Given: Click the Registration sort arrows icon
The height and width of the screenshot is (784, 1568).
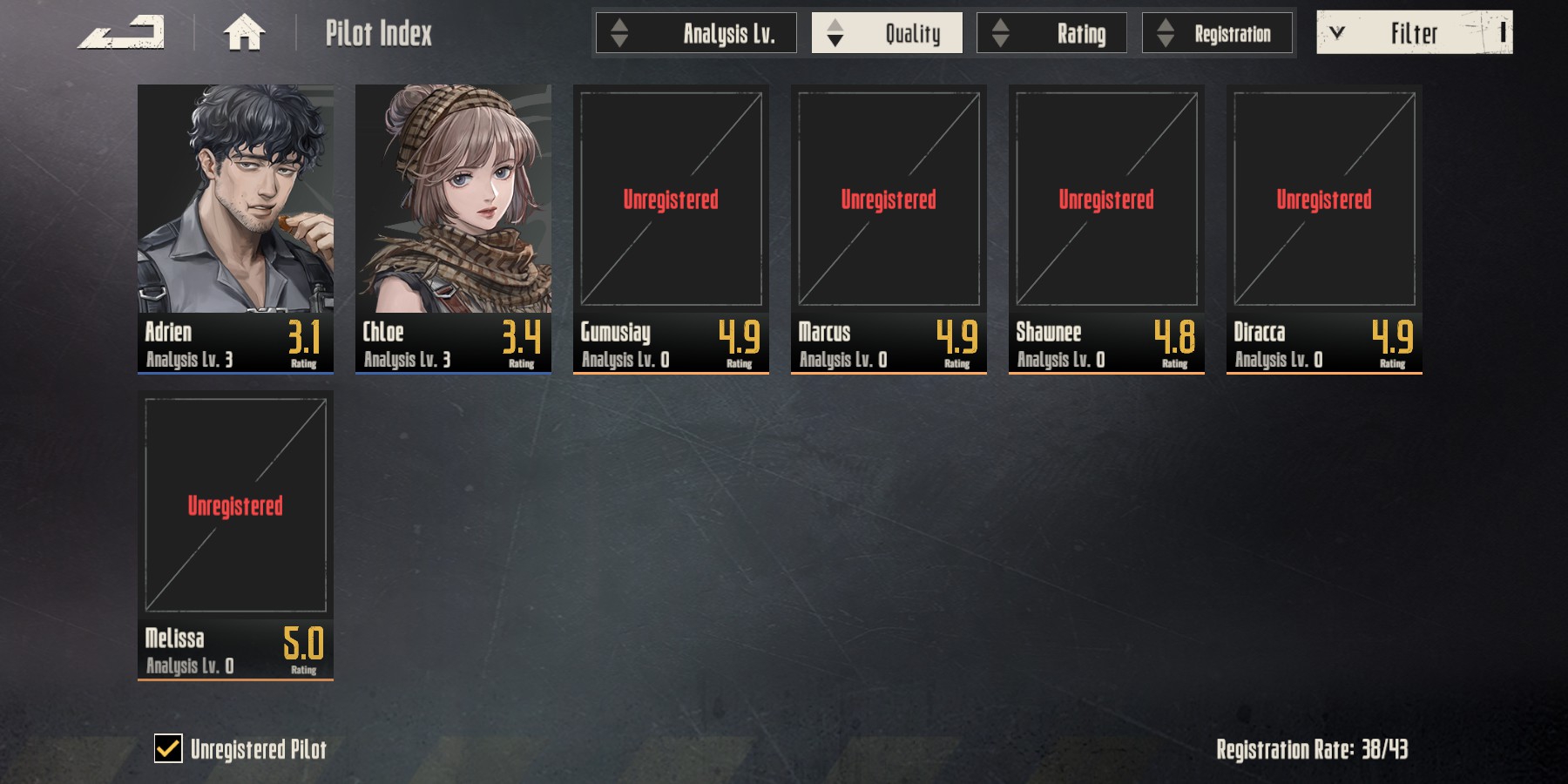Looking at the screenshot, I should (1165, 33).
